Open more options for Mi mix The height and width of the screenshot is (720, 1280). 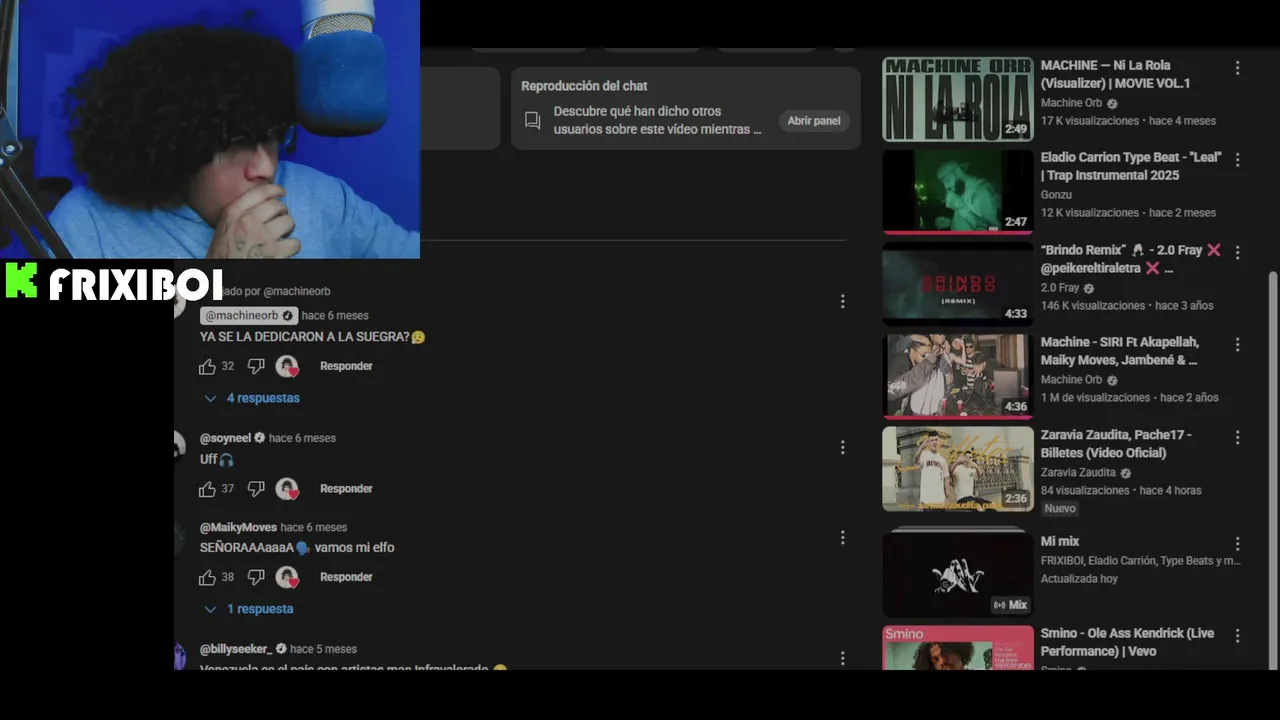[x=1237, y=544]
